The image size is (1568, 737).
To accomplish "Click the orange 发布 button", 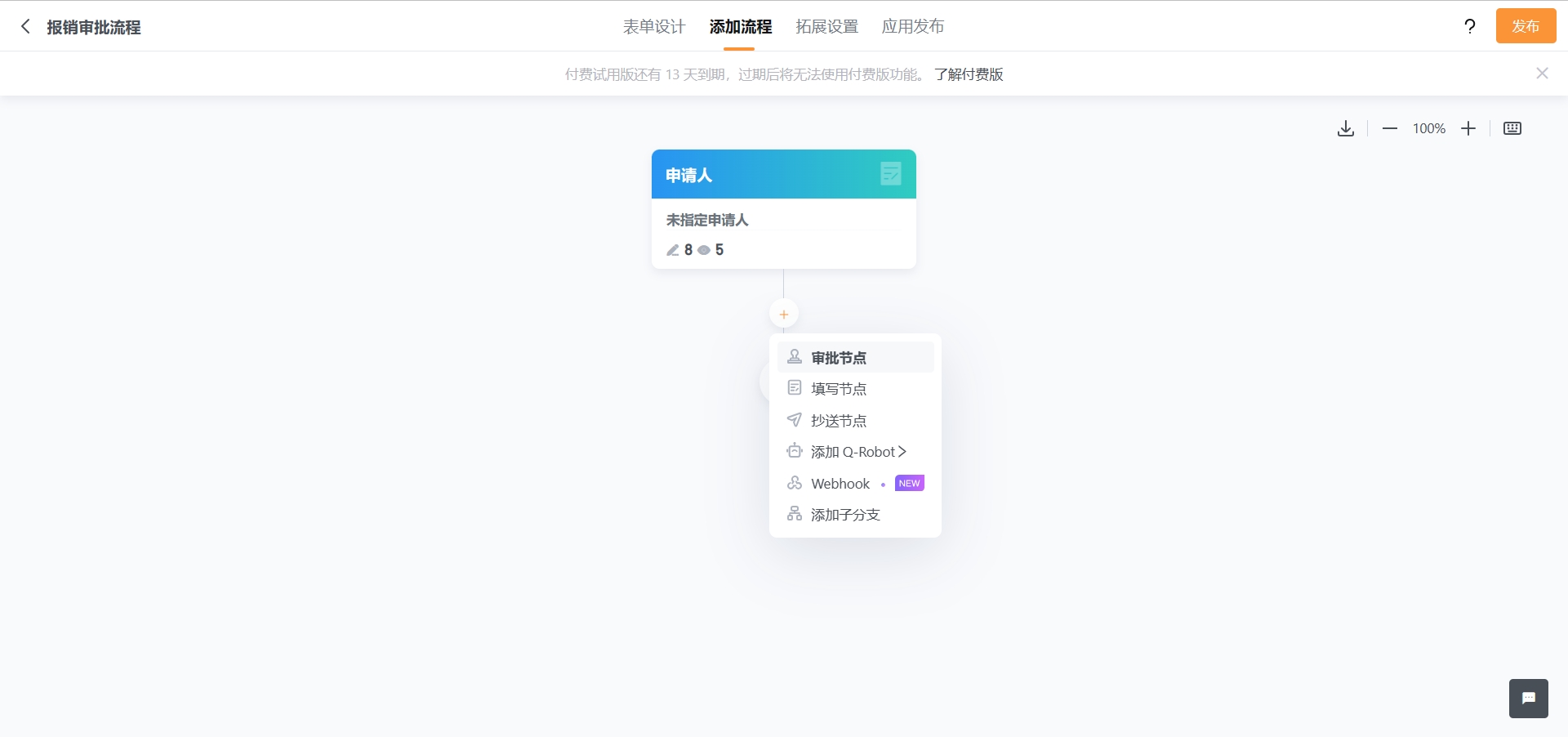I will tap(1526, 26).
